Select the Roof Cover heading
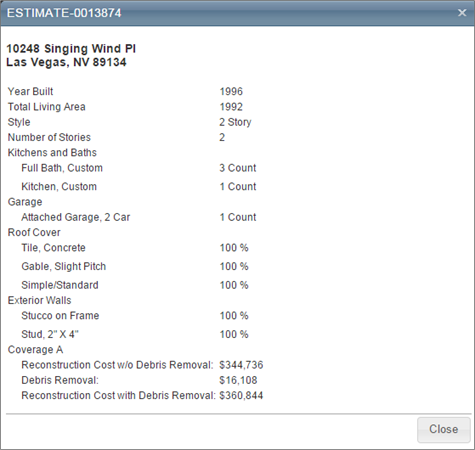 (34, 232)
